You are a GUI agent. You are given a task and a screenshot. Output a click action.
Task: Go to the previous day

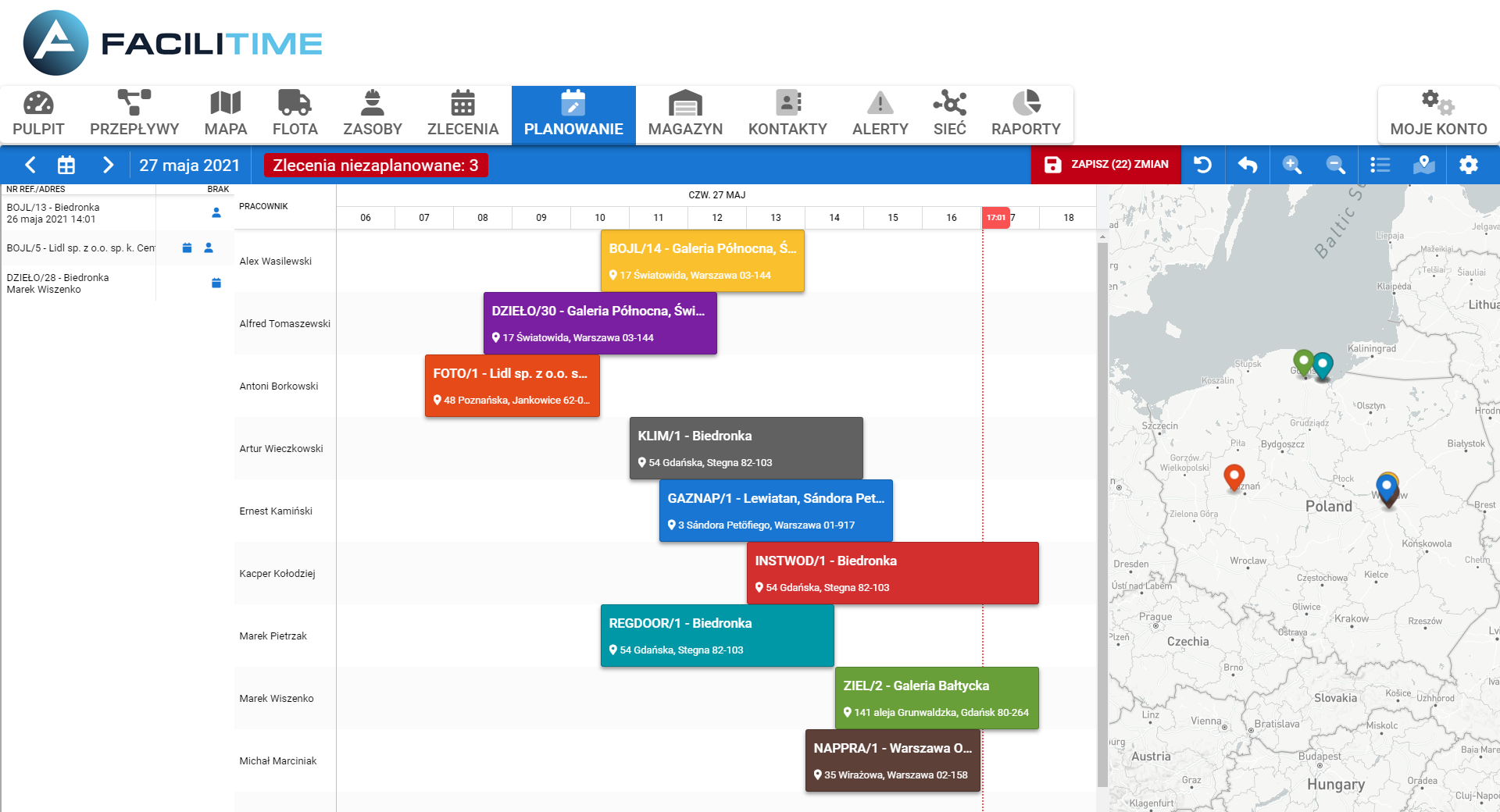point(30,165)
